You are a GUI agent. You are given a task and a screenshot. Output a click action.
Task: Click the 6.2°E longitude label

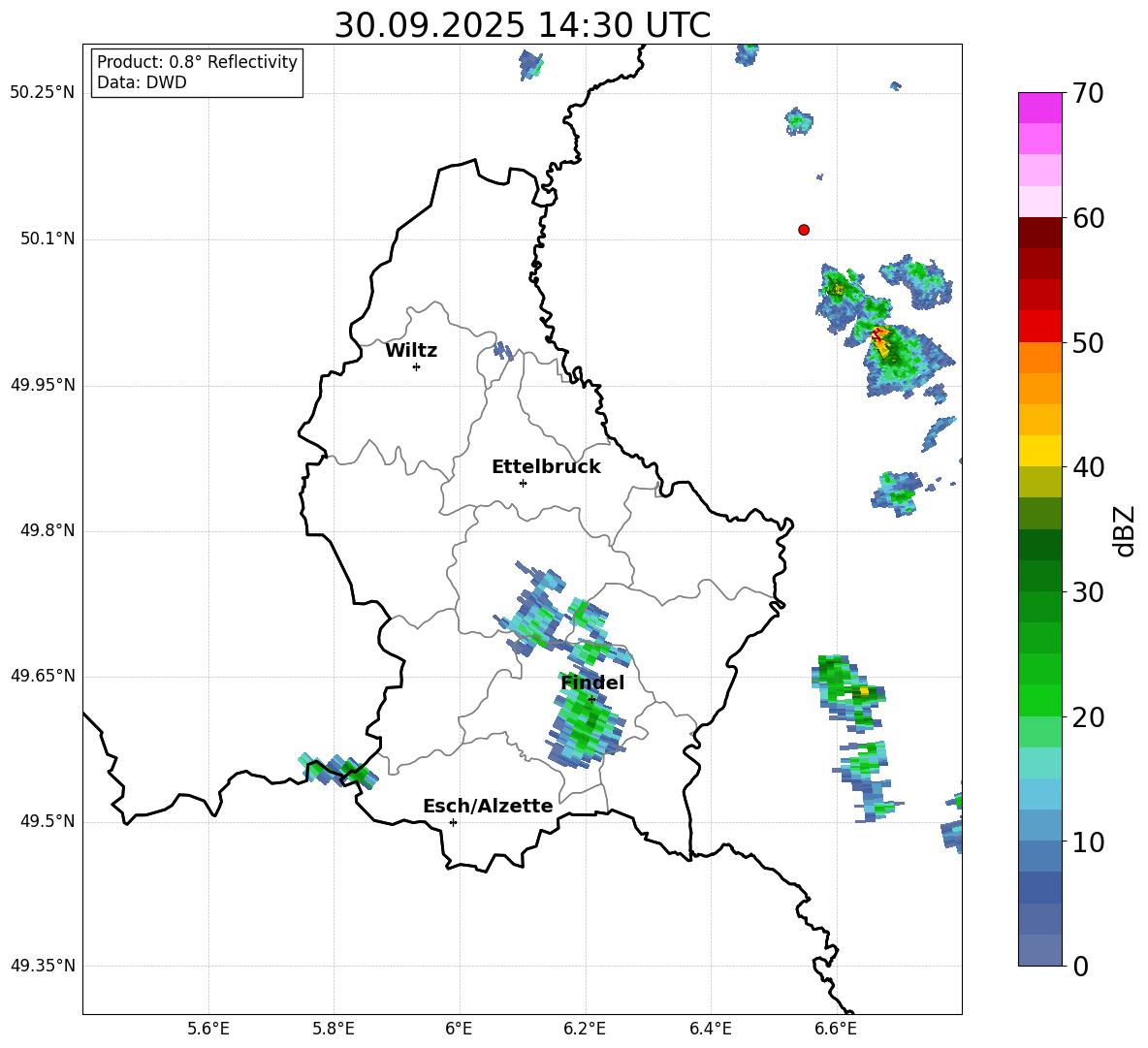[x=585, y=1029]
